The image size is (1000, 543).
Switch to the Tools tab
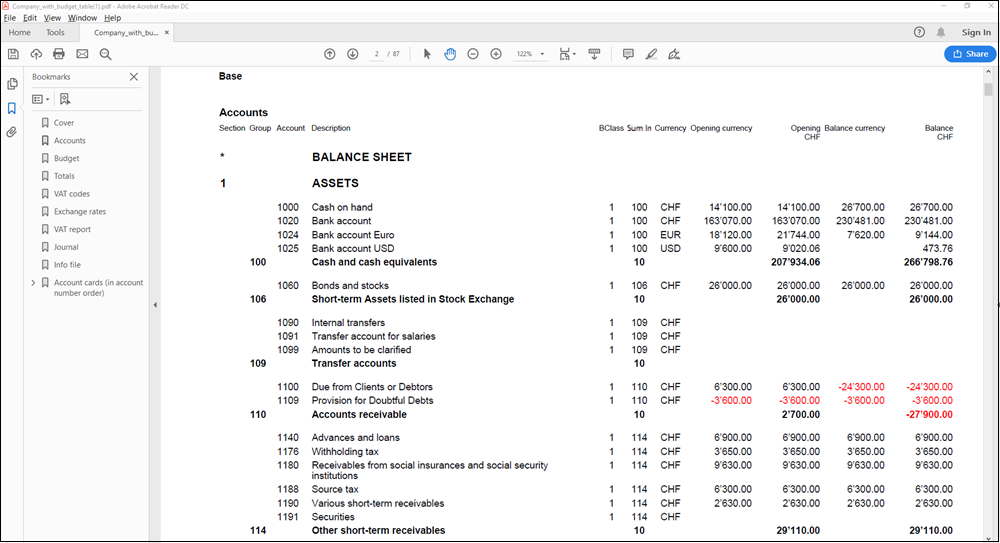point(55,33)
